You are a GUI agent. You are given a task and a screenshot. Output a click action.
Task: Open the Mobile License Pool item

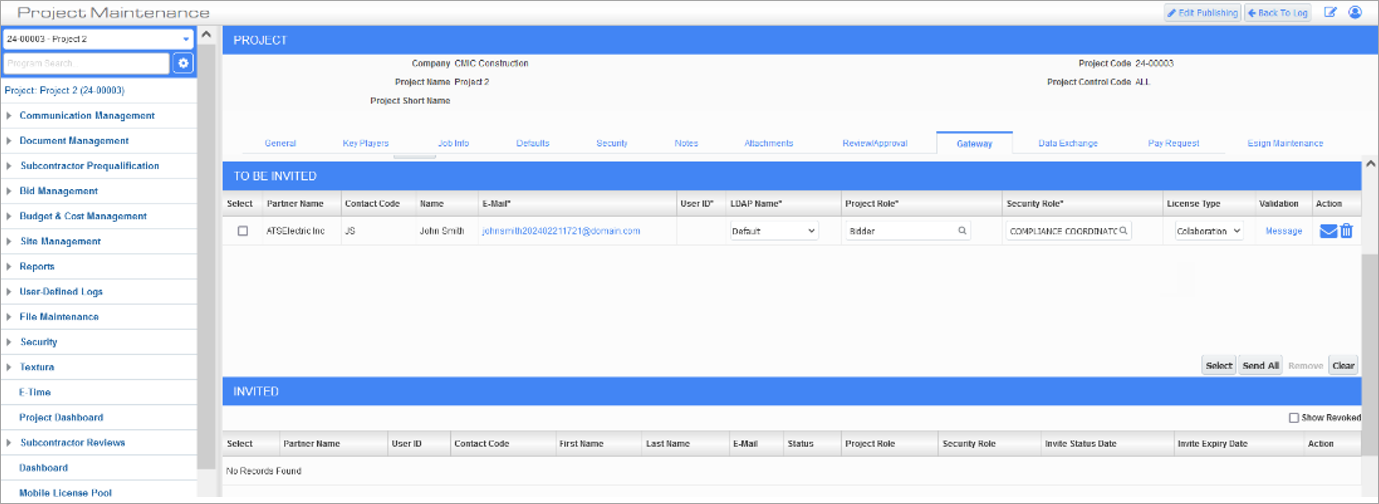[66, 493]
